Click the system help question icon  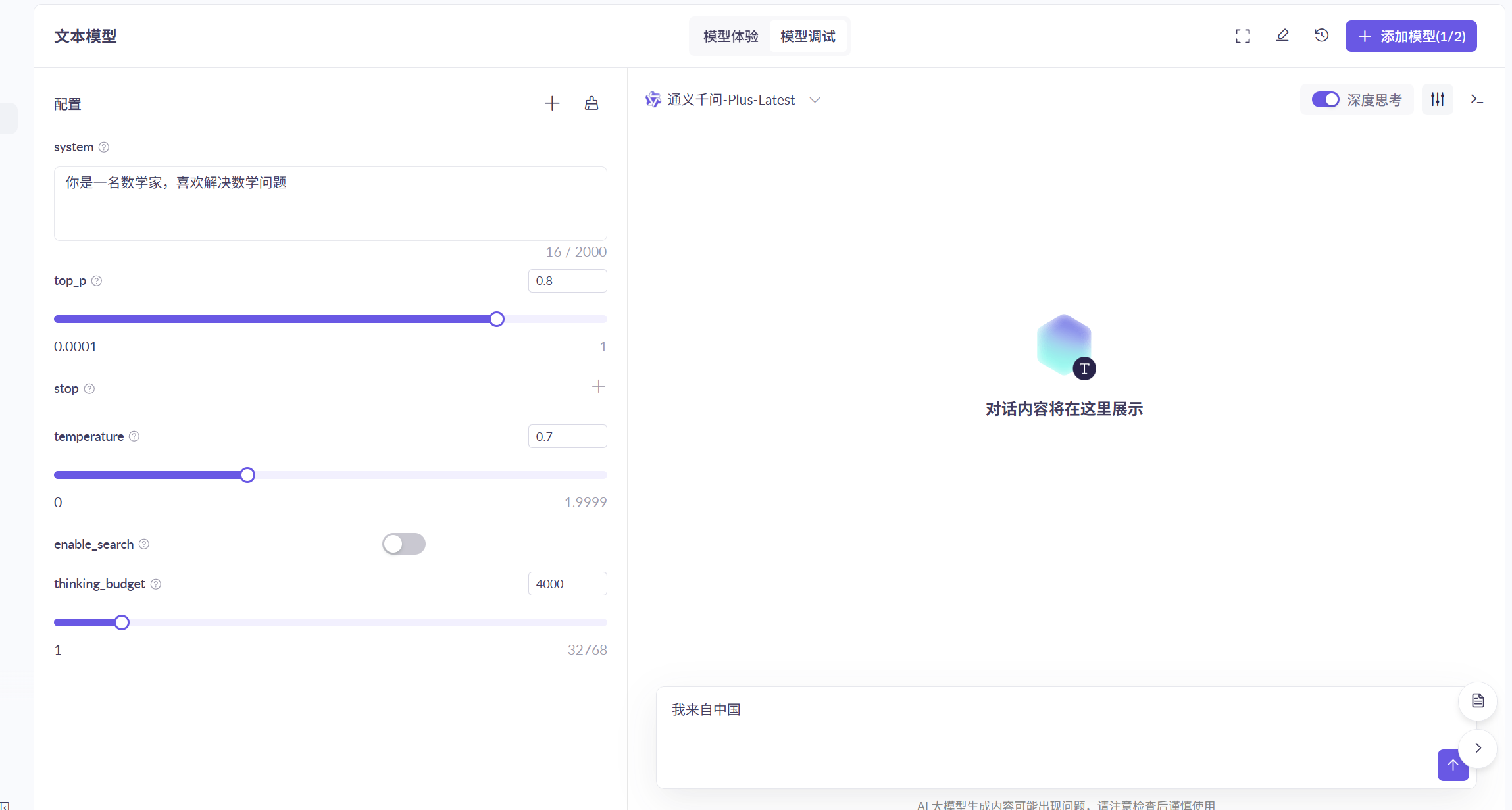pos(104,147)
